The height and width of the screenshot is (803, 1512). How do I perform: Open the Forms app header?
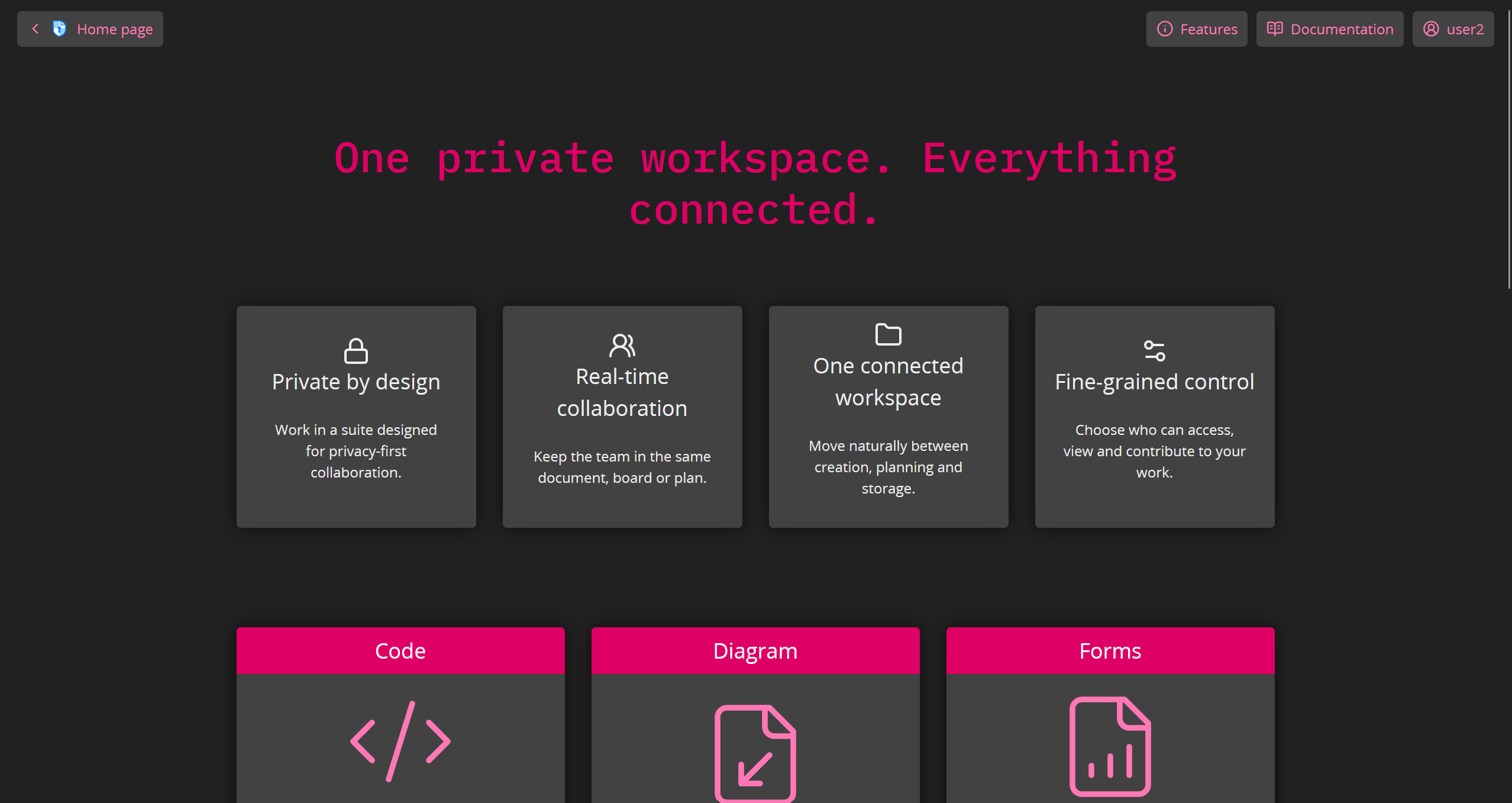[1110, 651]
